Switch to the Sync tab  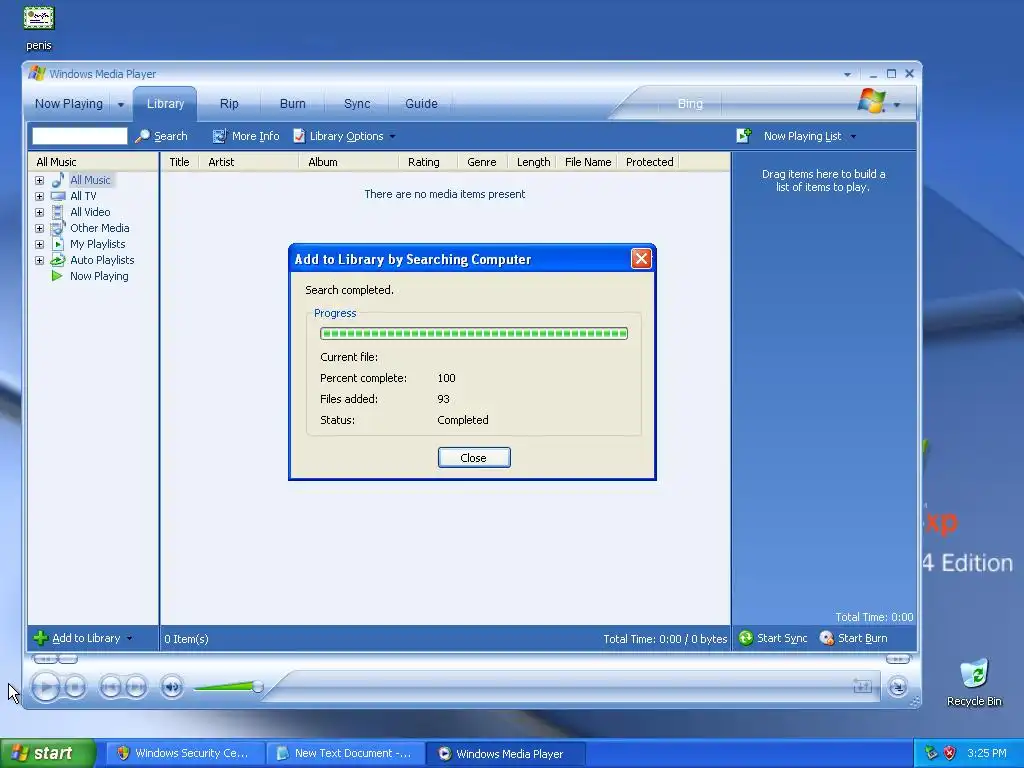point(357,104)
